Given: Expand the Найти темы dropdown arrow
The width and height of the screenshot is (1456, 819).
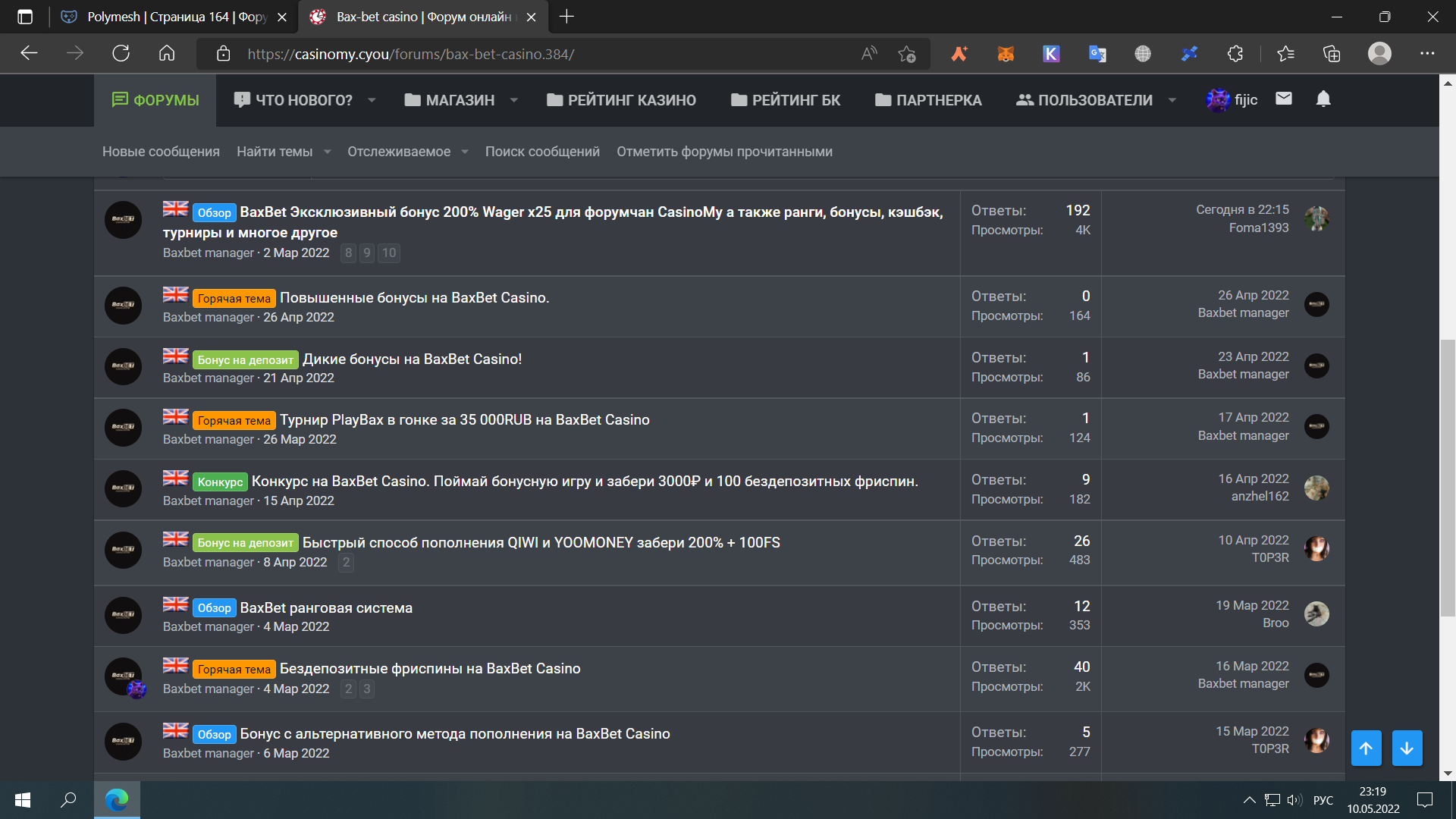Looking at the screenshot, I should (328, 152).
